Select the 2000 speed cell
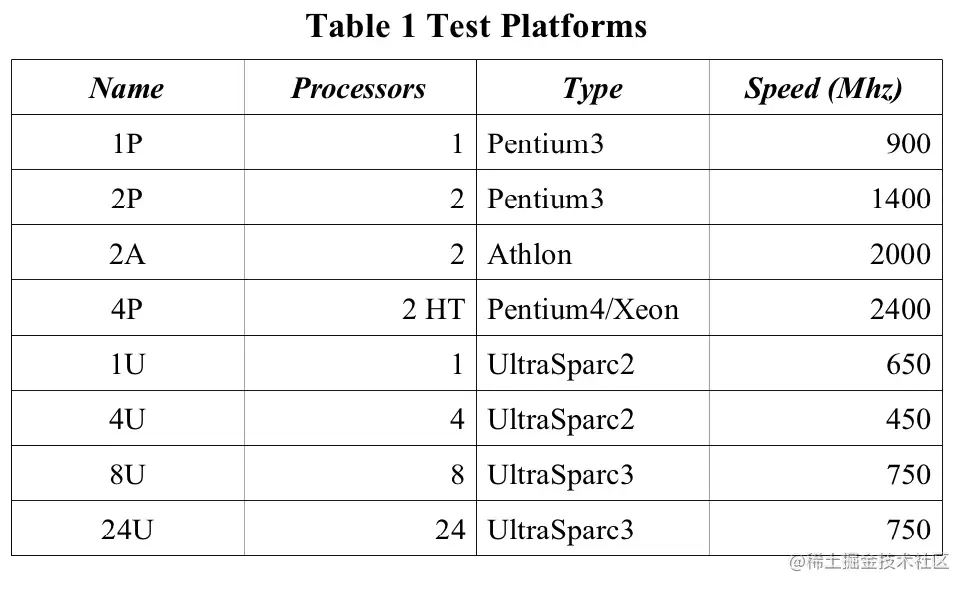The height and width of the screenshot is (590, 968). (x=900, y=254)
